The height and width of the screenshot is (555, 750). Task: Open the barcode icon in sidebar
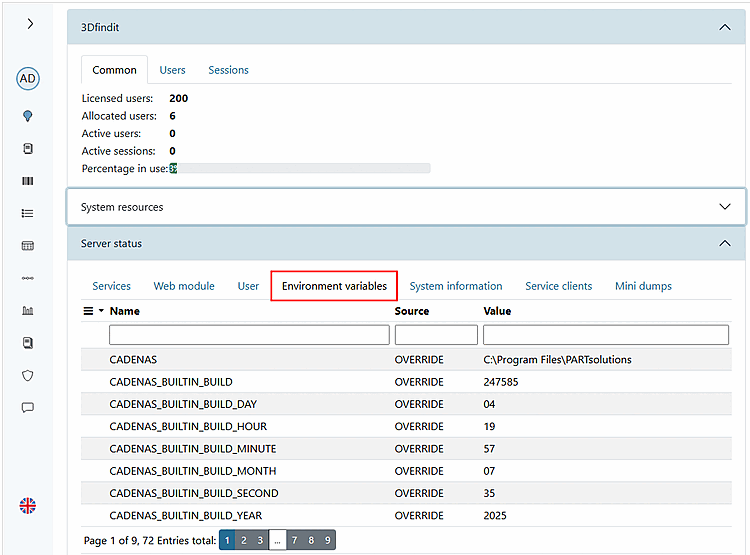click(28, 181)
